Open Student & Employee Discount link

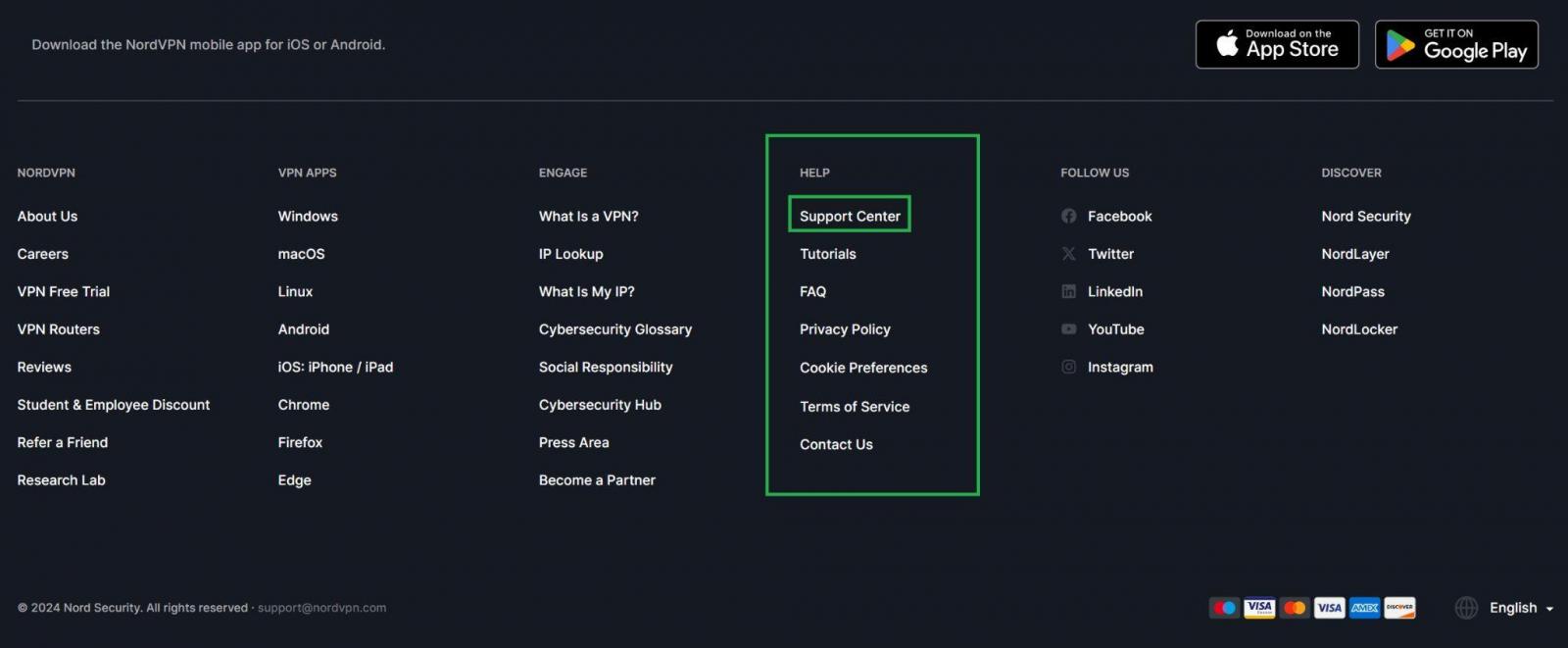pos(114,405)
